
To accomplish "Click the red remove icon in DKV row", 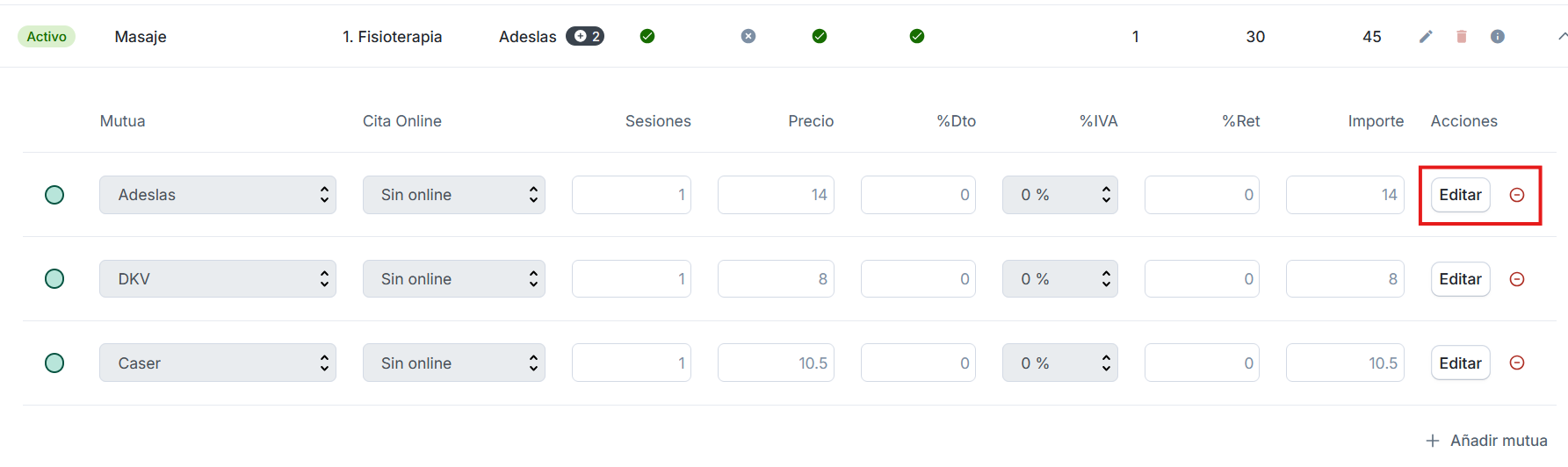I will 1517,279.
